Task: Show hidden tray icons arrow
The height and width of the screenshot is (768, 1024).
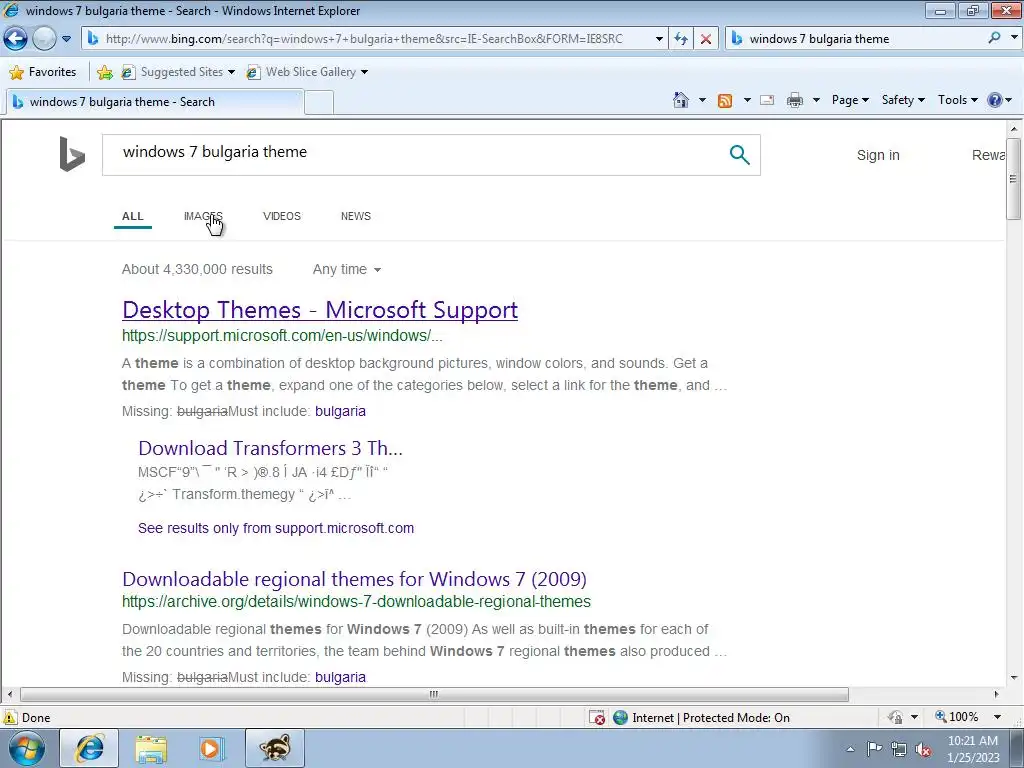Action: pyautogui.click(x=850, y=749)
